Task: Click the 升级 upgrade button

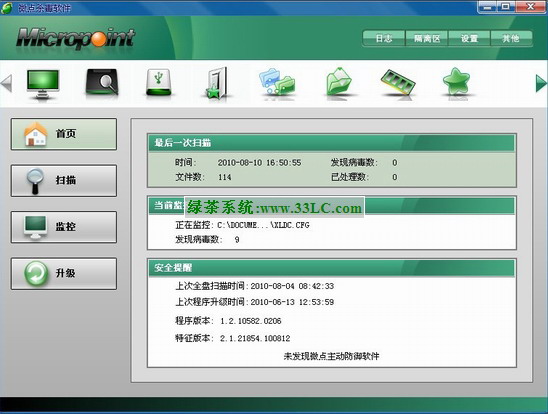Action: tap(64, 274)
